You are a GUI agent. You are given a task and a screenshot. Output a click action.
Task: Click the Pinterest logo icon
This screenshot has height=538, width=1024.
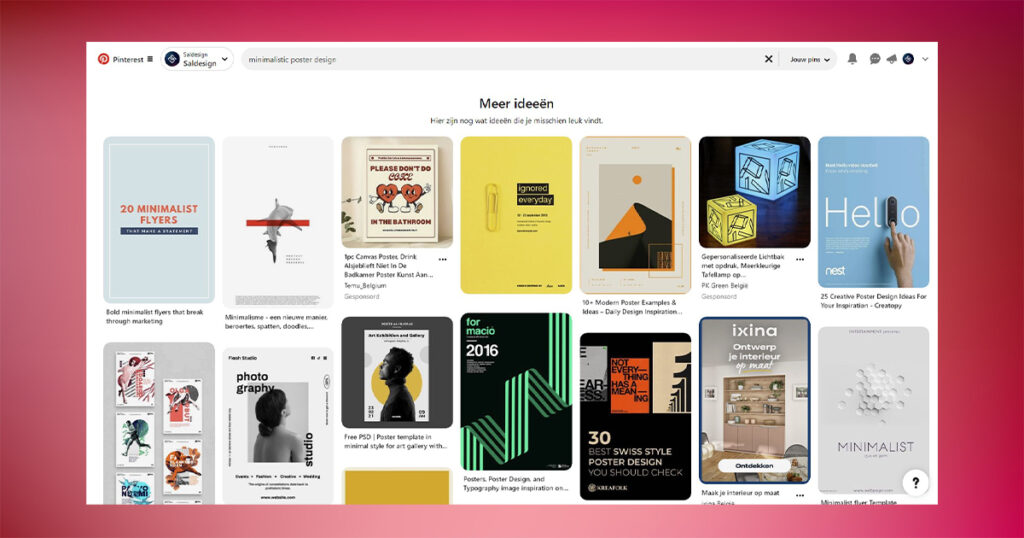pos(103,59)
